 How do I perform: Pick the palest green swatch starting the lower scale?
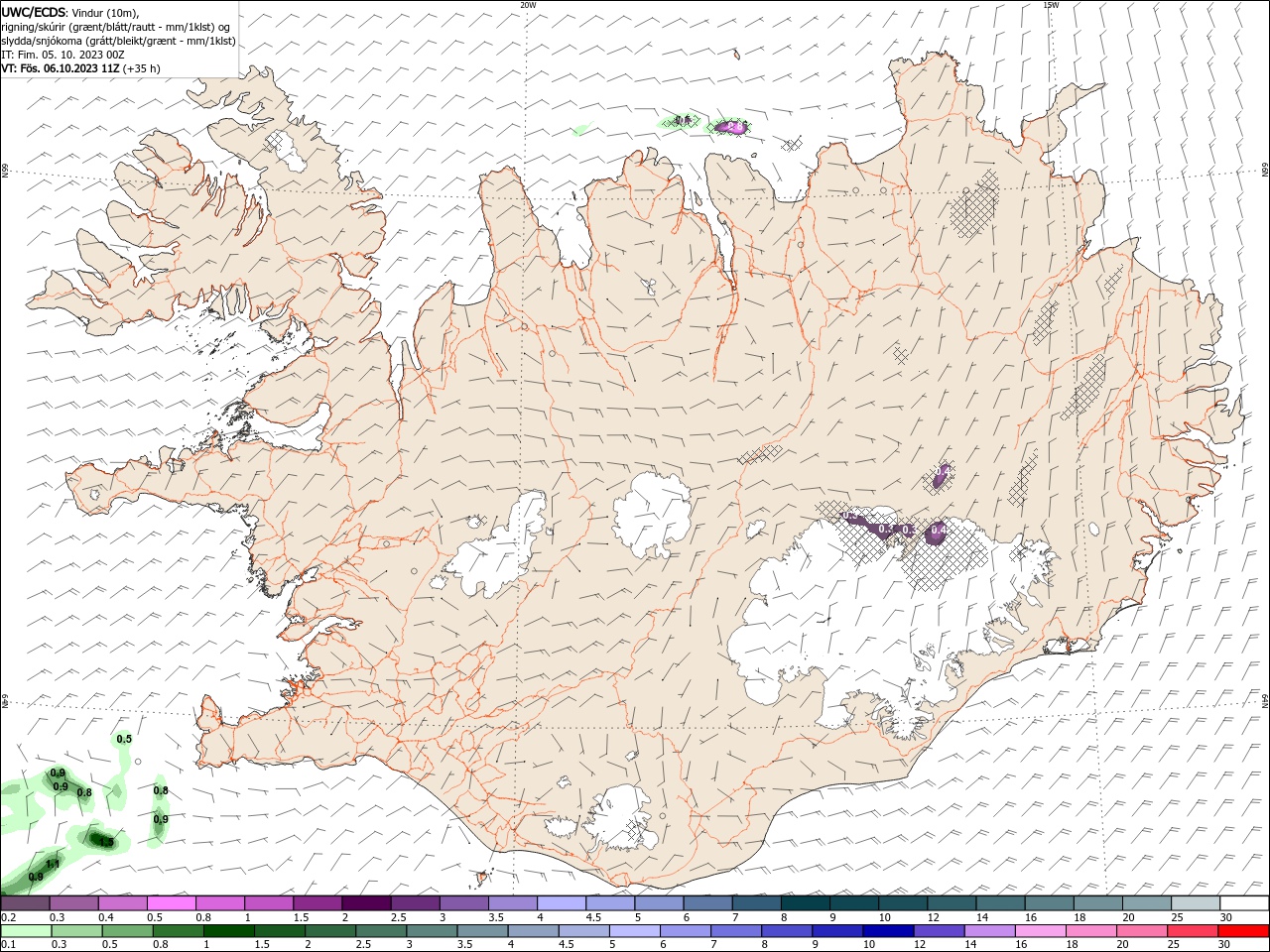[26, 931]
